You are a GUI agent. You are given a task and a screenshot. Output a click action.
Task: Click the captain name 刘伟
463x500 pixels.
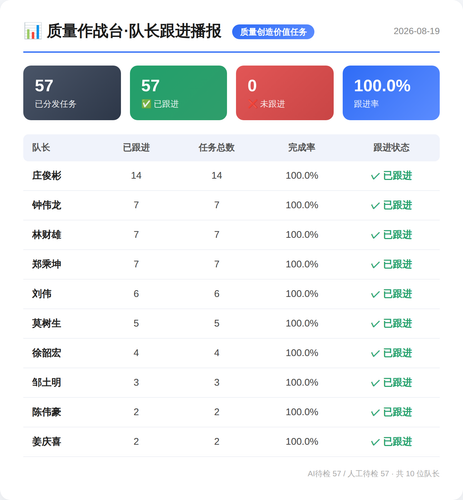42,294
